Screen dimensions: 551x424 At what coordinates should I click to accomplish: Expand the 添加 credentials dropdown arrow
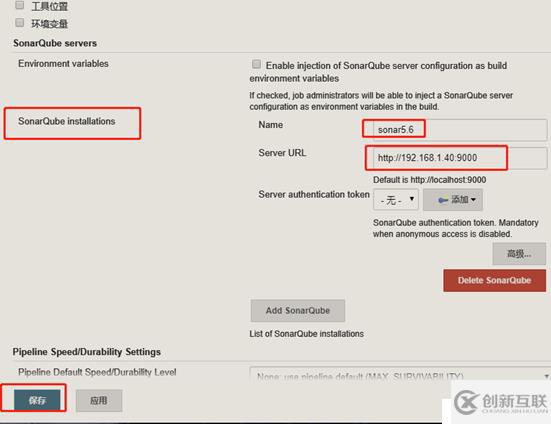pyautogui.click(x=473, y=200)
